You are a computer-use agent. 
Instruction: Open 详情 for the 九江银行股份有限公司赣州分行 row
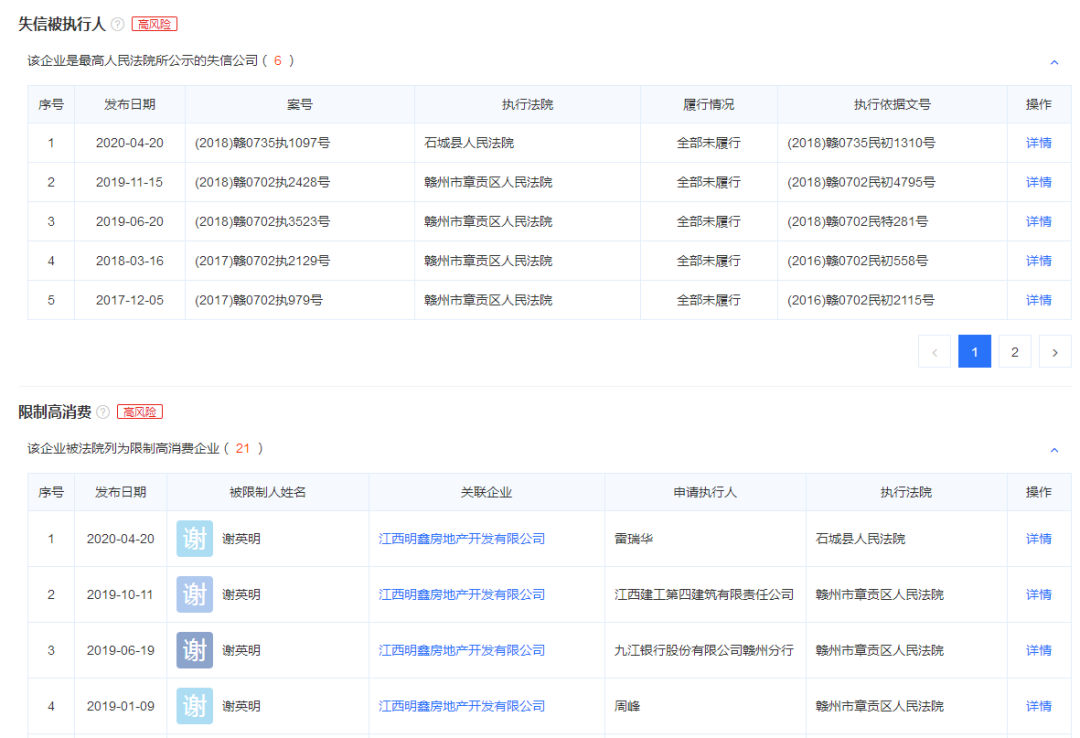1038,650
